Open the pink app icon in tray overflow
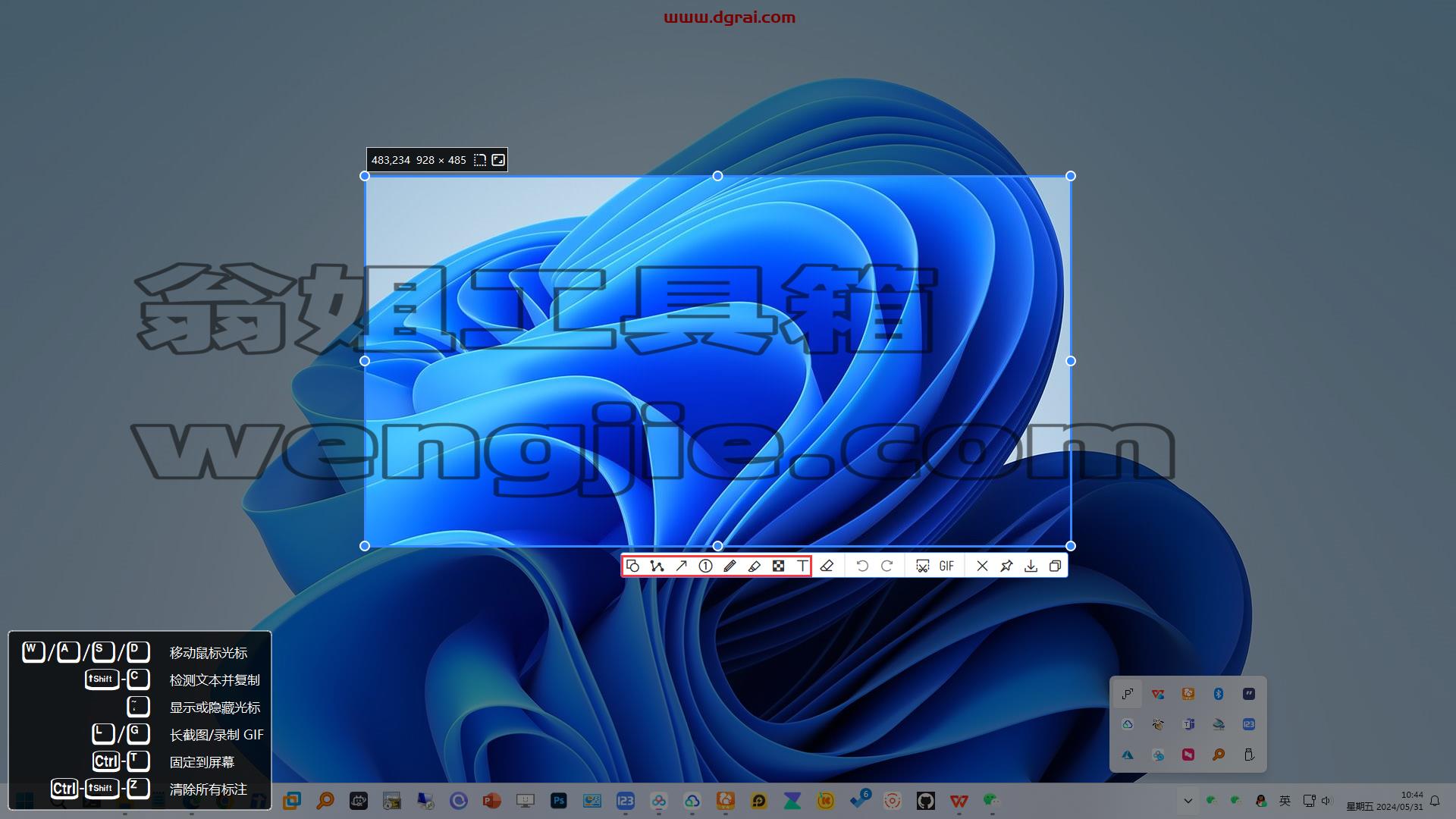 1188,755
